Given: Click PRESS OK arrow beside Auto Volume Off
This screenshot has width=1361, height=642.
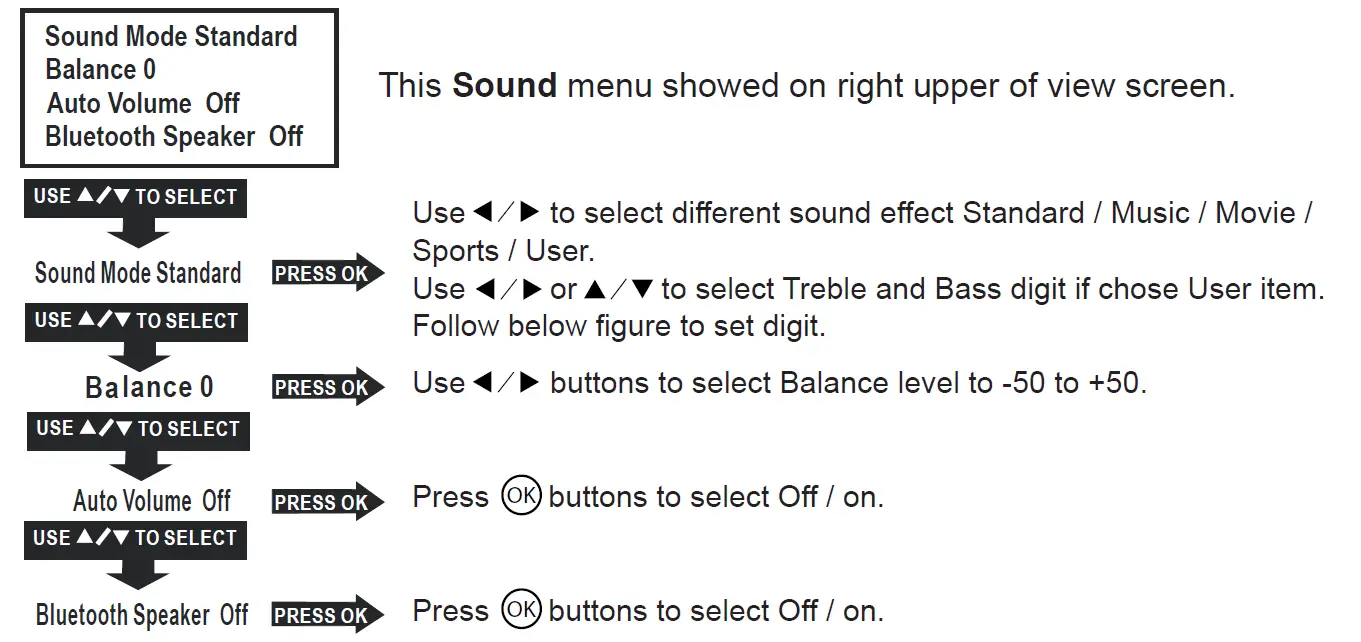Looking at the screenshot, I should (325, 502).
